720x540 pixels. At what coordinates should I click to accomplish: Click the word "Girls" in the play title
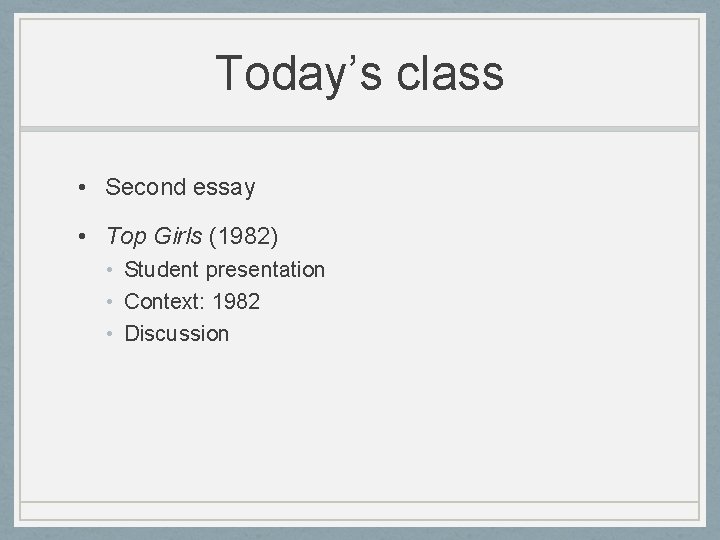tap(178, 236)
